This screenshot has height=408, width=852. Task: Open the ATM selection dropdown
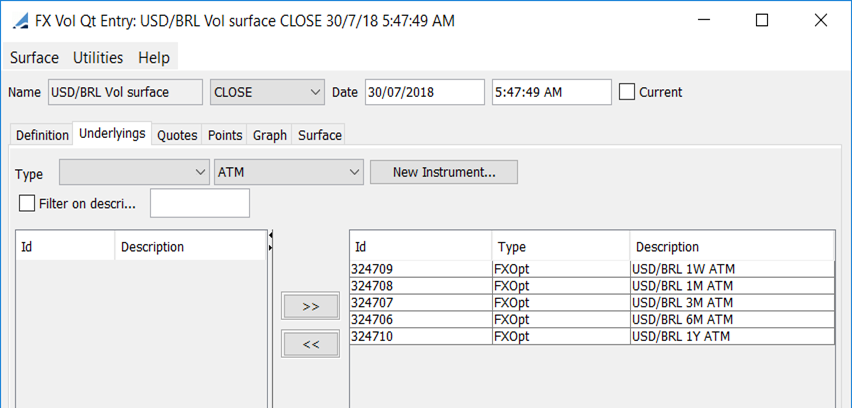[289, 173]
